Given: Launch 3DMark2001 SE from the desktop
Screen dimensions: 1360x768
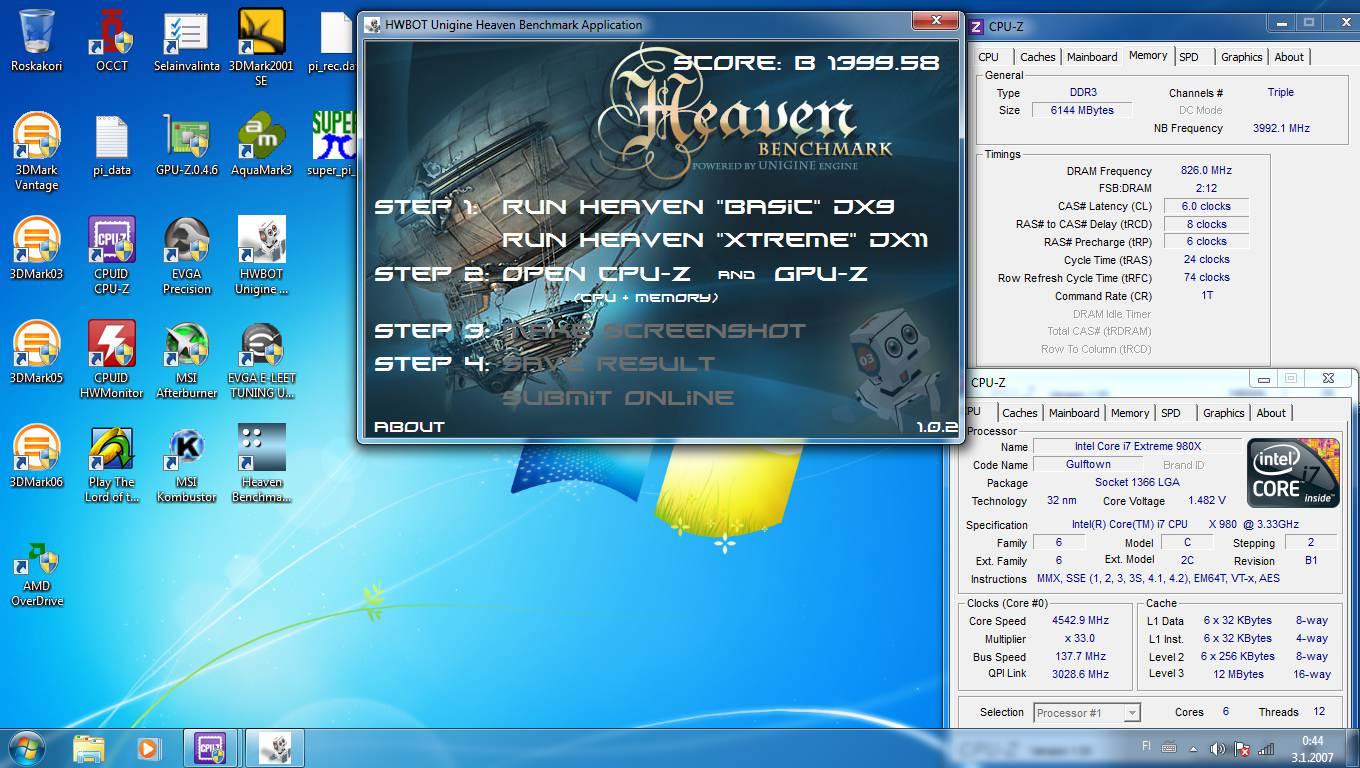Looking at the screenshot, I should click(x=261, y=47).
